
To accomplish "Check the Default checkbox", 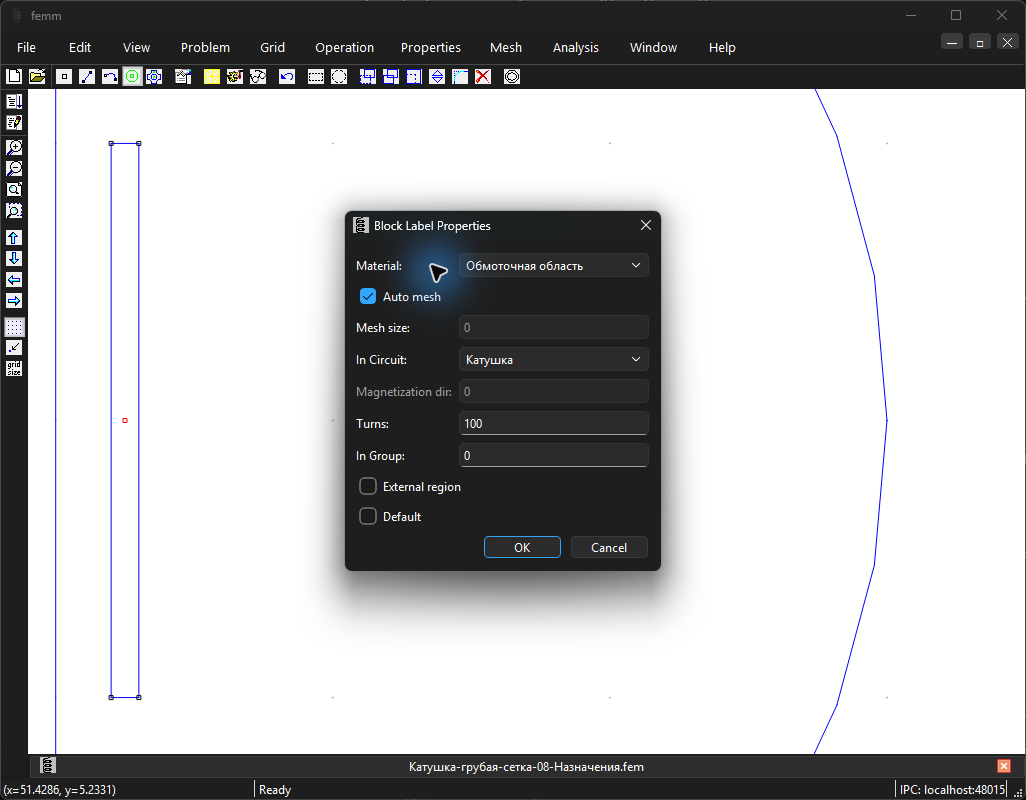I will [x=368, y=516].
